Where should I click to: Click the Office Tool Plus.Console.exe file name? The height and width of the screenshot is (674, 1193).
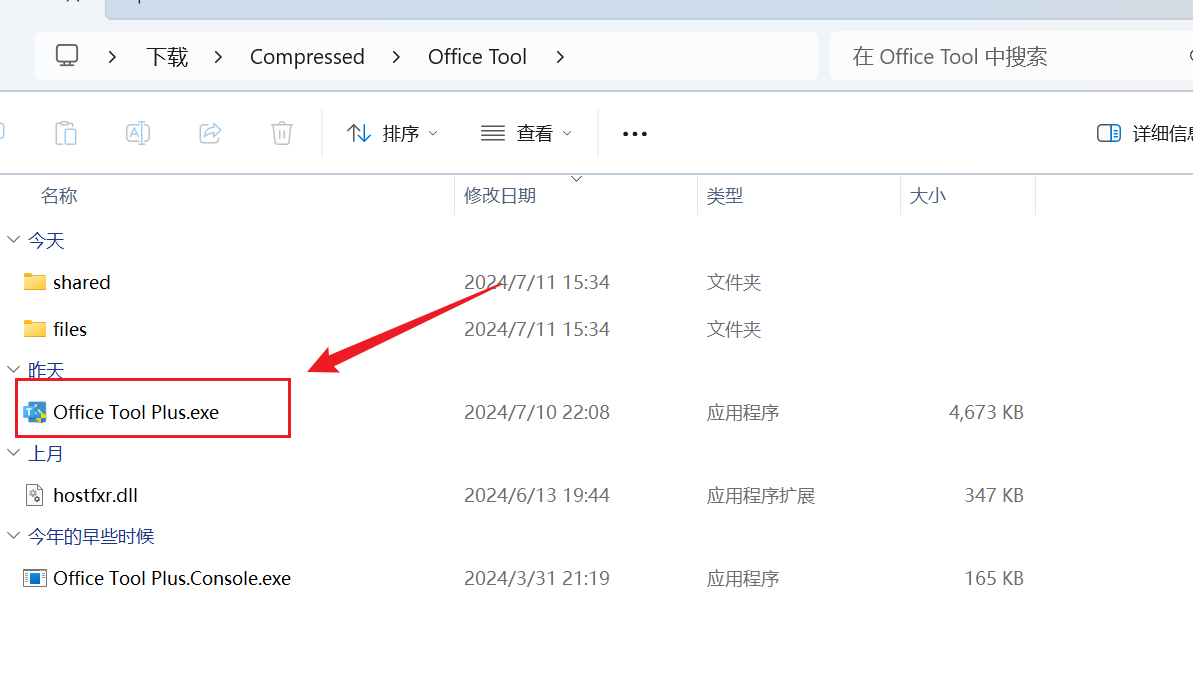click(172, 578)
